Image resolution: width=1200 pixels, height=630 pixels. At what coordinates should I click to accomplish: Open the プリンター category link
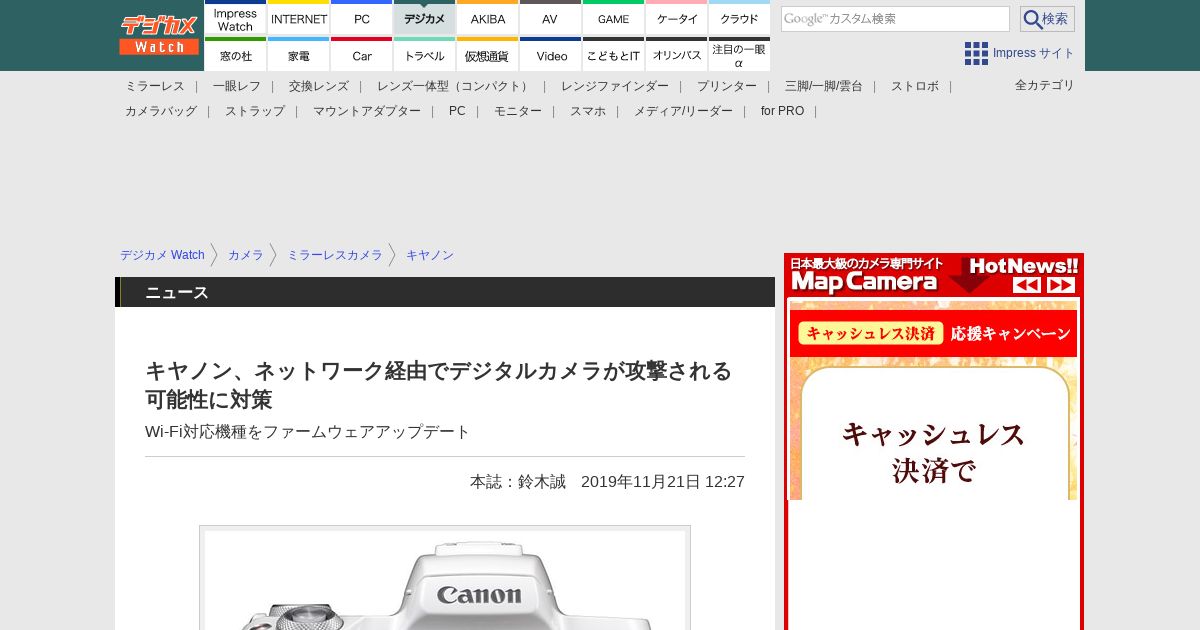click(727, 86)
